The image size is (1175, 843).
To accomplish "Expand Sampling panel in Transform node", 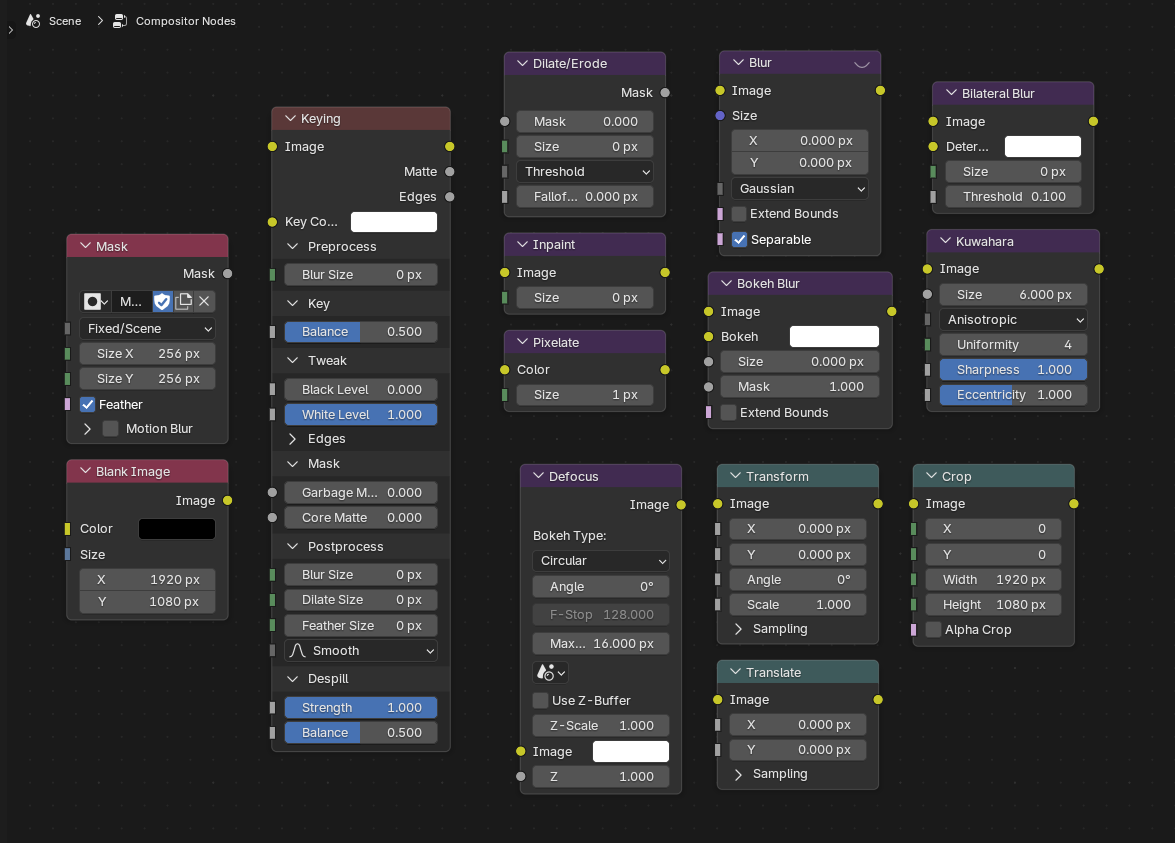I will [738, 629].
